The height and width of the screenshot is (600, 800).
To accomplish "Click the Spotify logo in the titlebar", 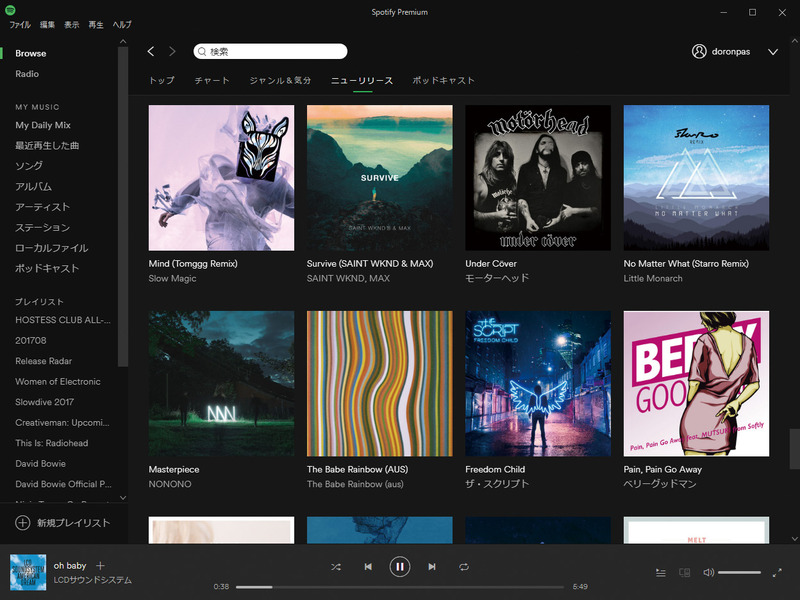I will point(11,11).
